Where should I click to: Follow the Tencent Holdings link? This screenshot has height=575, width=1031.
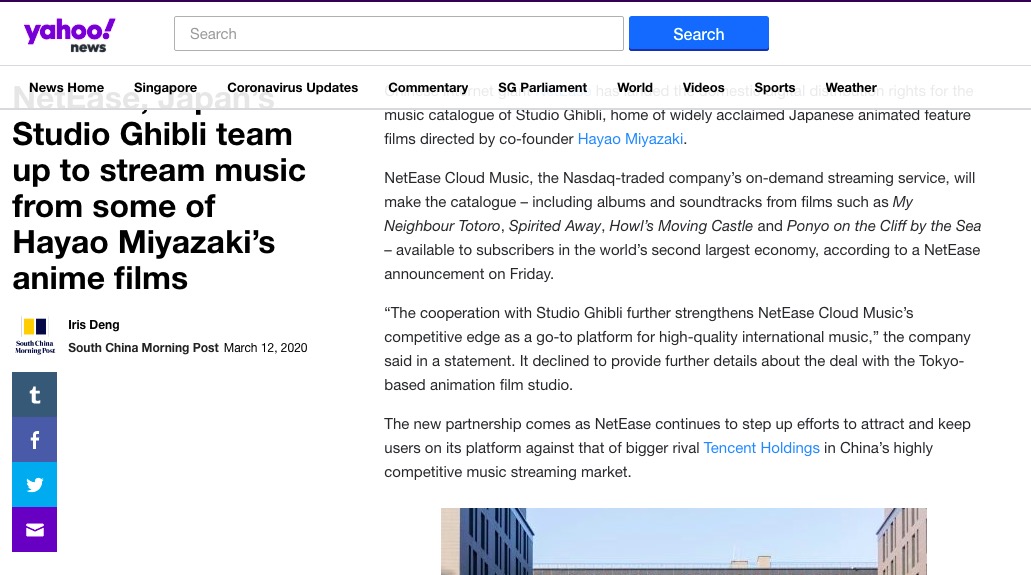pyautogui.click(x=761, y=448)
